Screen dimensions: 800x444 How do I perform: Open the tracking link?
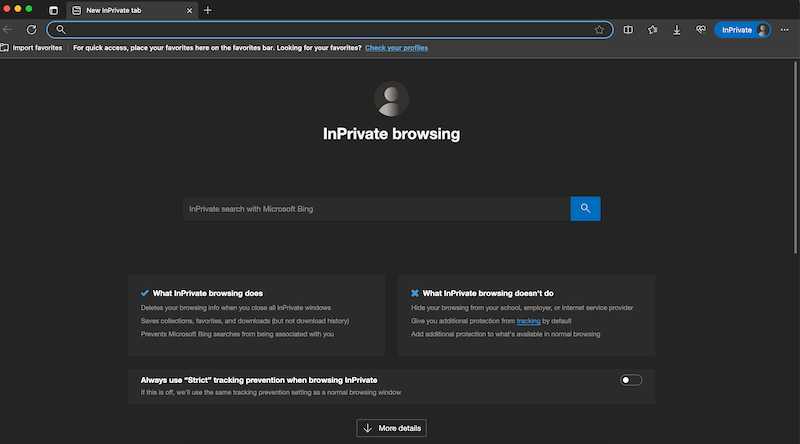point(528,321)
